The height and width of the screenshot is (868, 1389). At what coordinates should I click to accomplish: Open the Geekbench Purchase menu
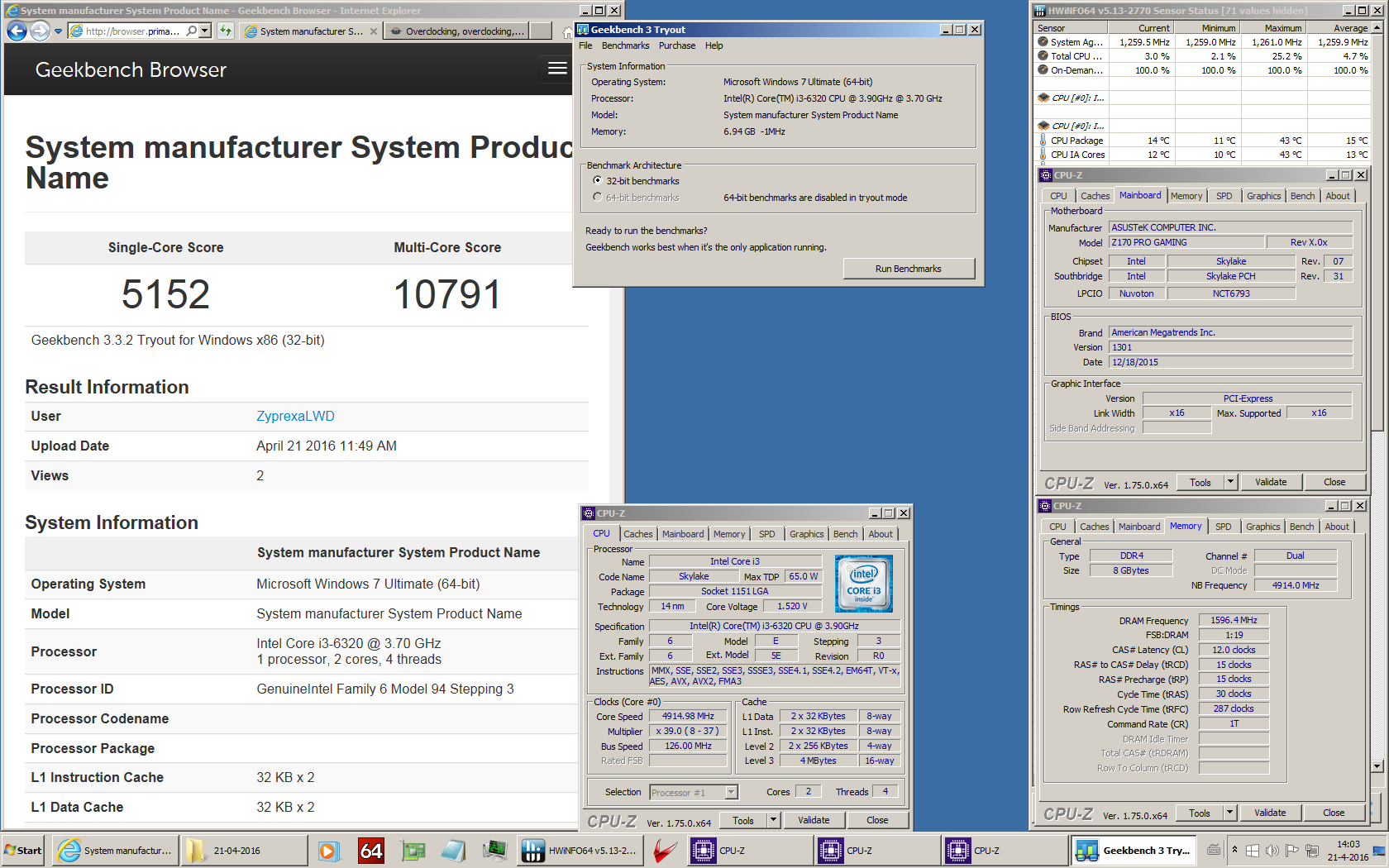[677, 45]
